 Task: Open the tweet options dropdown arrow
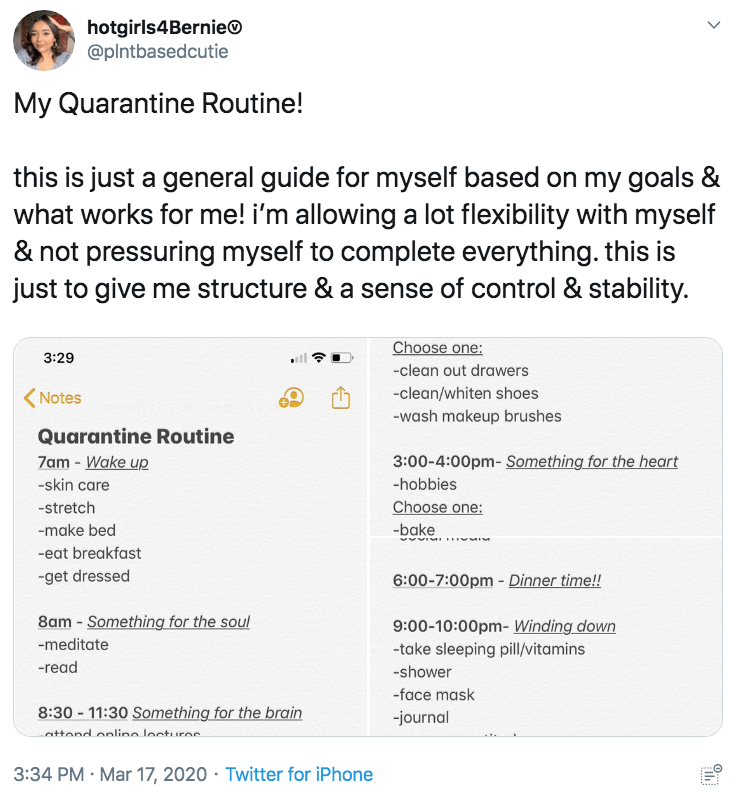715,22
